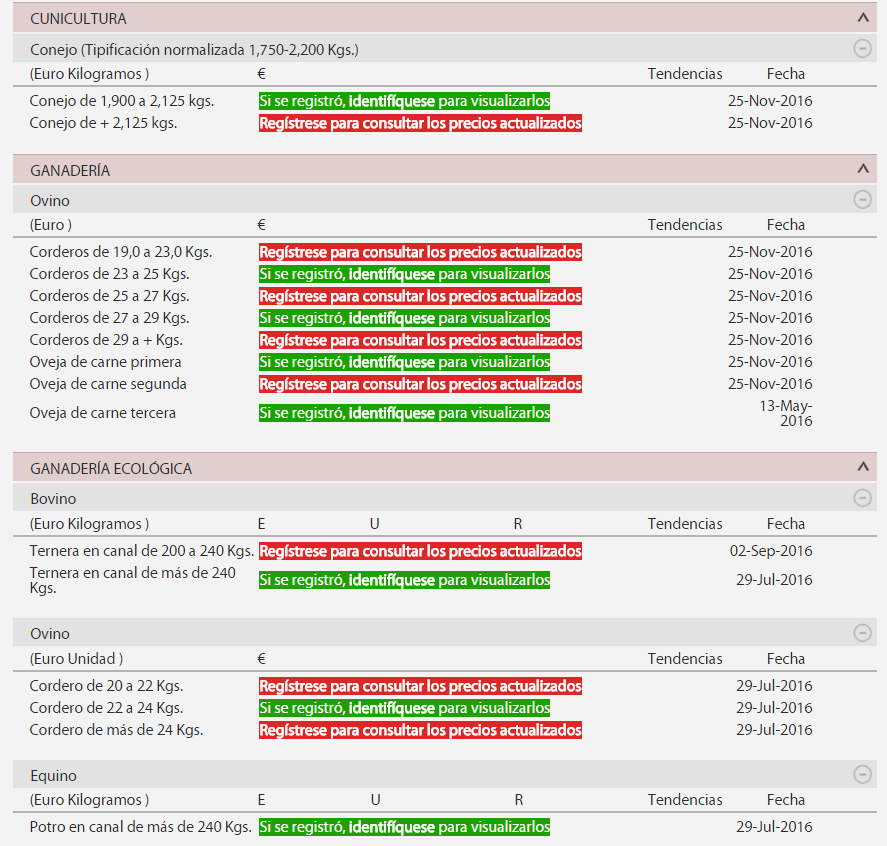Collapse the GANADERÍA section chevron
Image resolution: width=887 pixels, height=846 pixels.
863,170
